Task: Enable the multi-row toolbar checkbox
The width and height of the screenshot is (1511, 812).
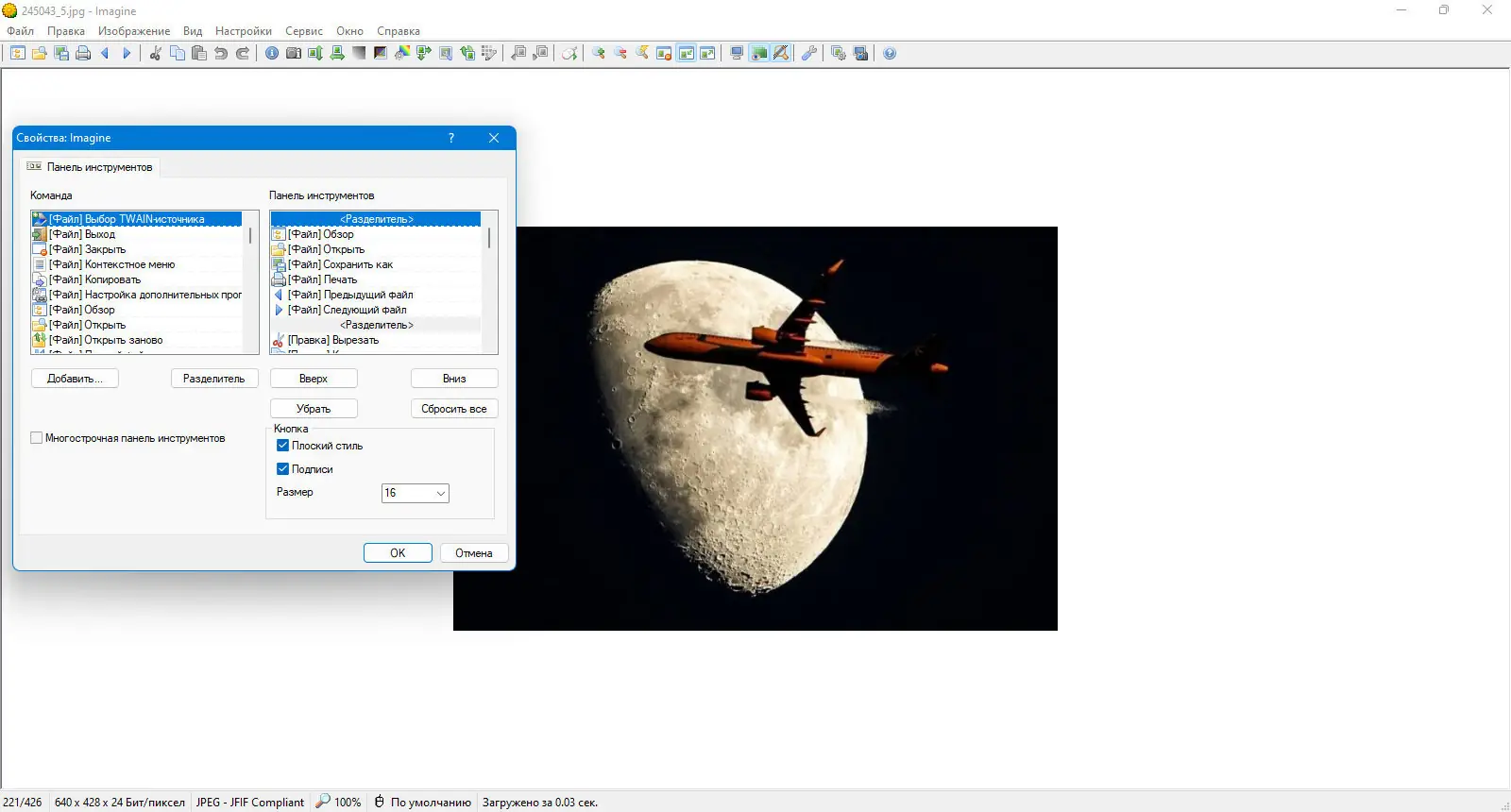Action: click(37, 438)
